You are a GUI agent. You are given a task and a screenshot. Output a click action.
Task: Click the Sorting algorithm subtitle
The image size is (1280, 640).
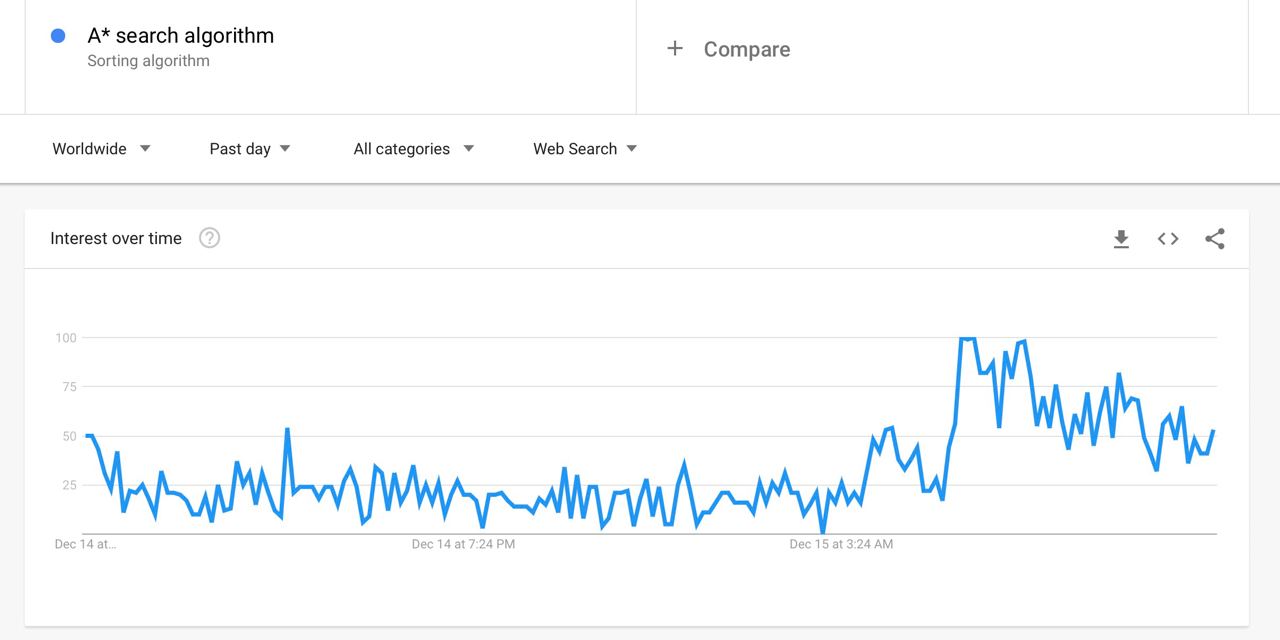[148, 61]
